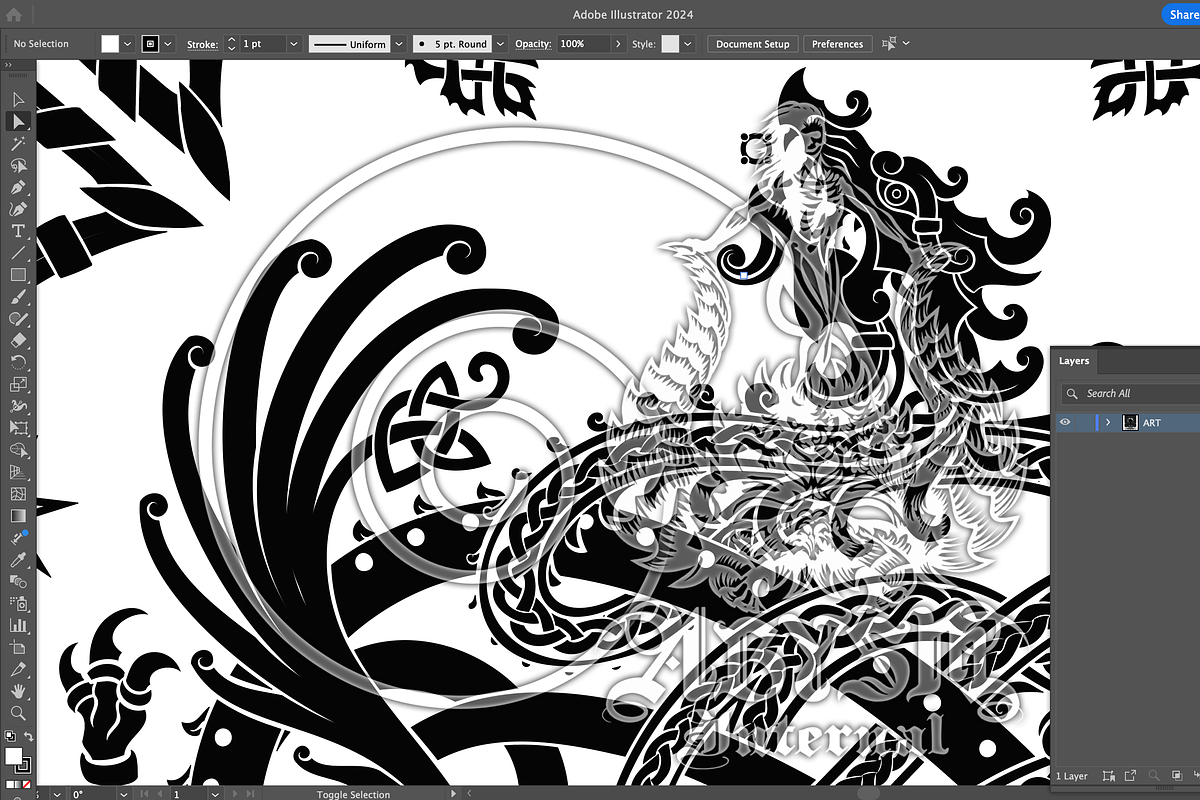Select the Width/Warp tool
Screen dimensions: 1200x800
[x=18, y=406]
